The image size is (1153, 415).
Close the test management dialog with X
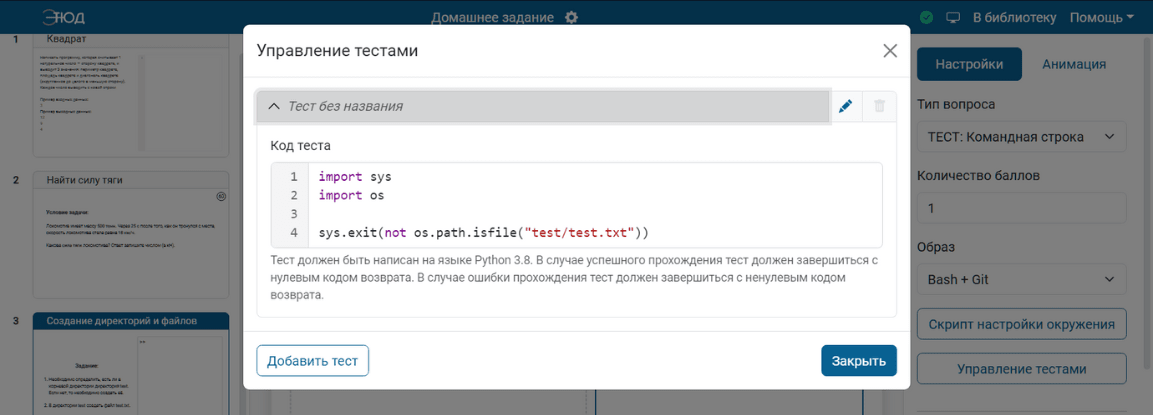pyautogui.click(x=890, y=51)
